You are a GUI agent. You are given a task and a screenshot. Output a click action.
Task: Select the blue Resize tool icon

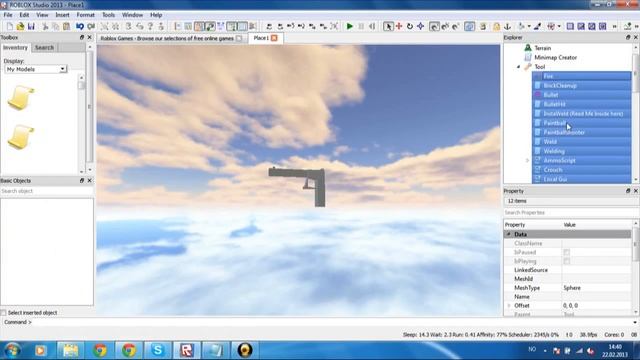click(x=420, y=27)
